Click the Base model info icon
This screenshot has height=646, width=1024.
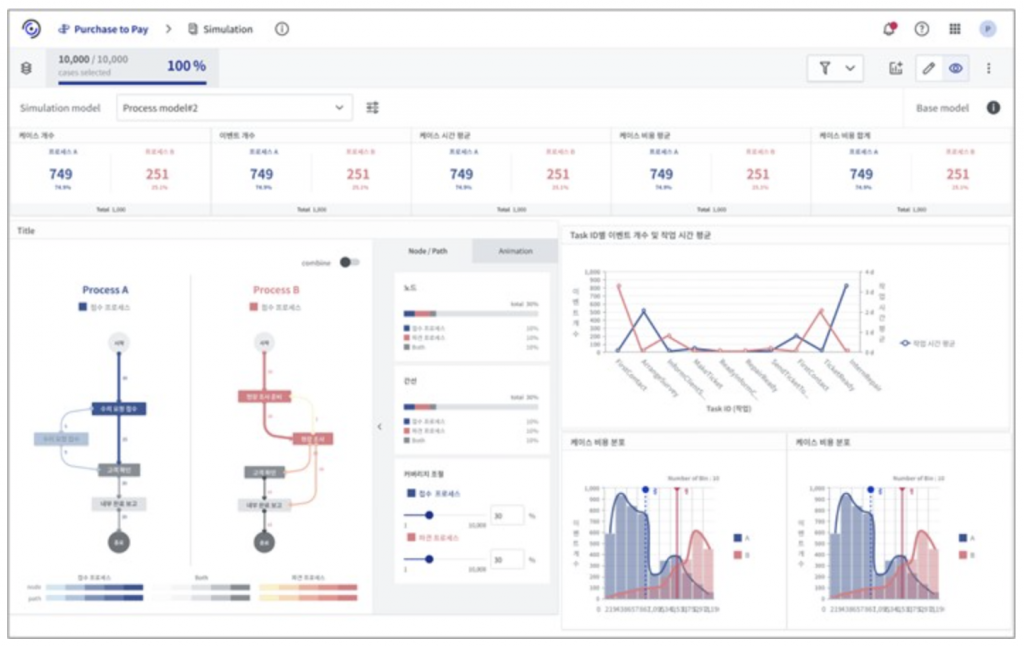point(993,107)
